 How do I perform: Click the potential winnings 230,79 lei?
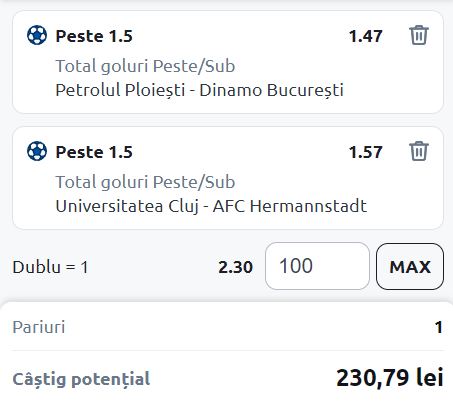(390, 378)
